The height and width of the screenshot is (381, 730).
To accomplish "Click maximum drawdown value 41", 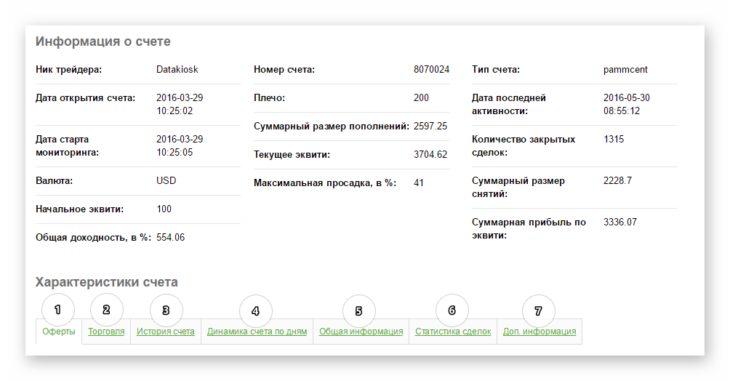I will [419, 183].
